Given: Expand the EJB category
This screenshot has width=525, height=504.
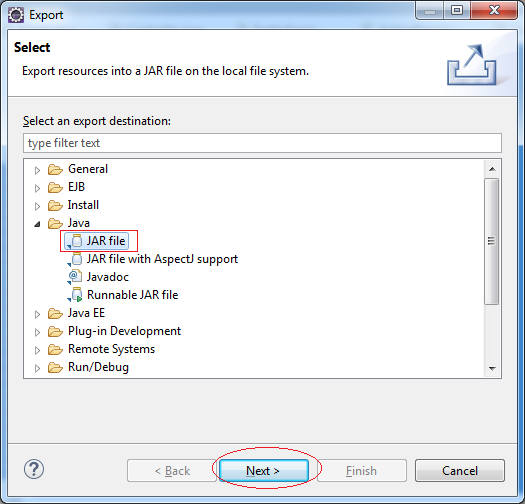Looking at the screenshot, I should [x=37, y=188].
